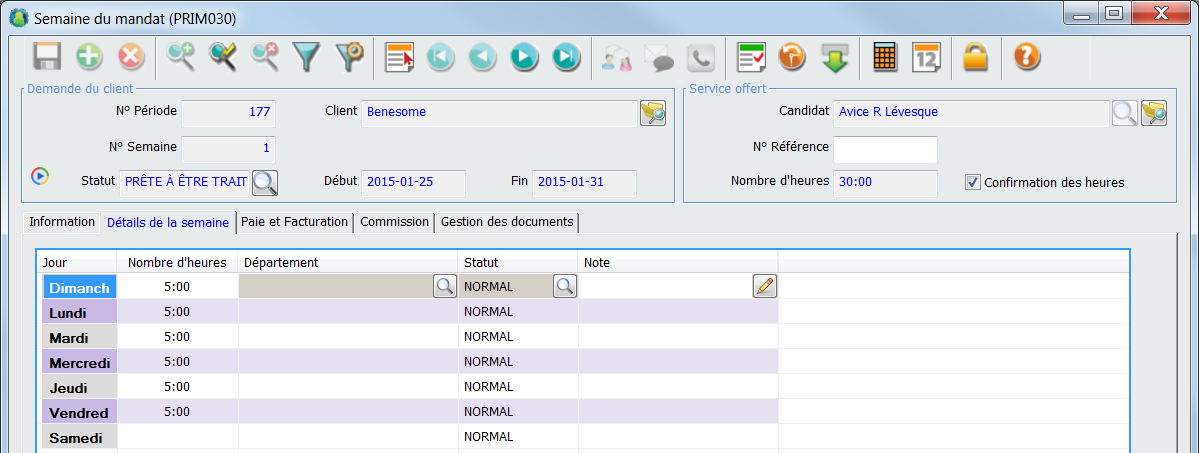
Task: Click the orange padlock icon
Action: (x=975, y=57)
